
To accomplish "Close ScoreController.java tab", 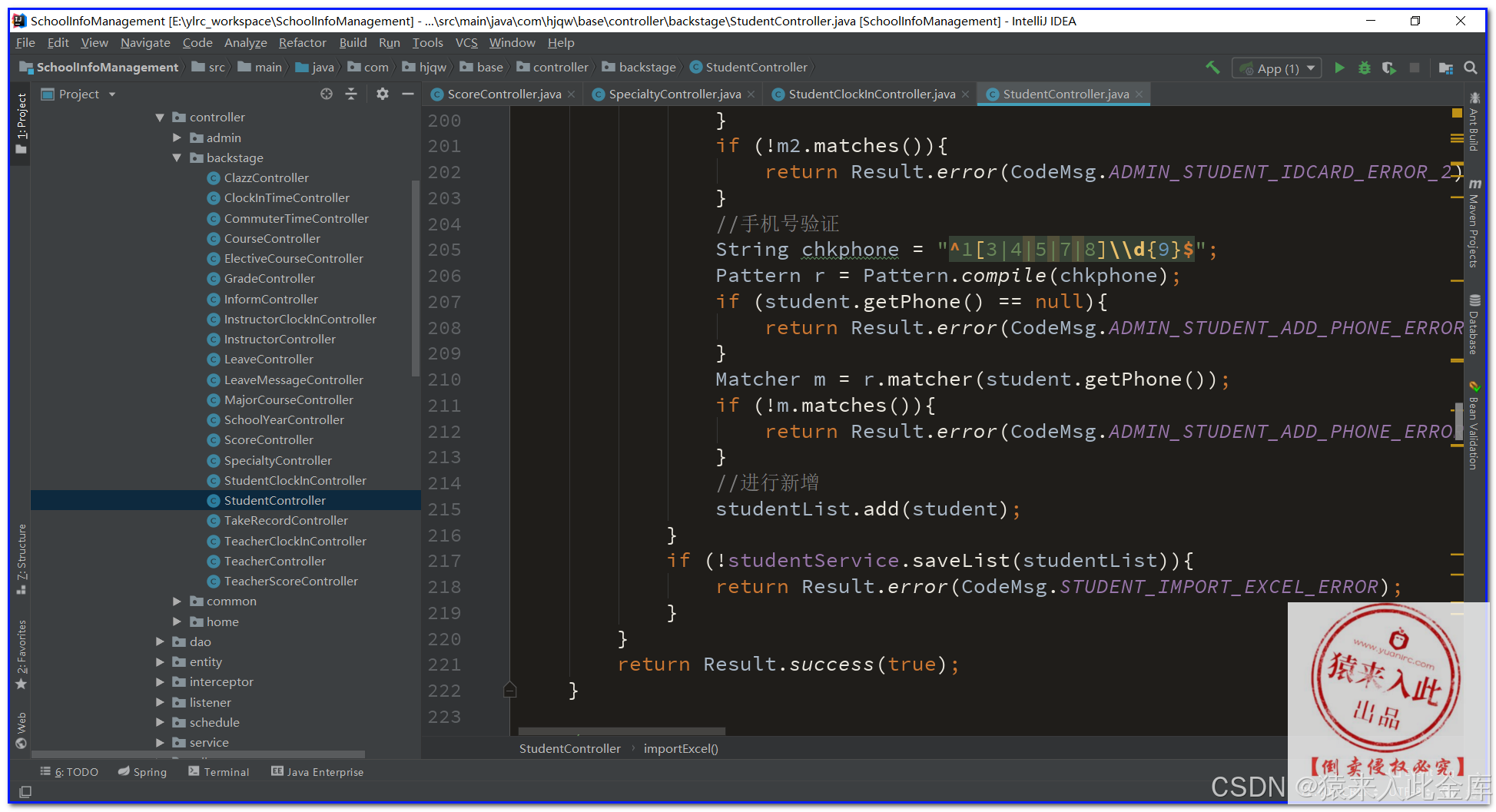I will pyautogui.click(x=572, y=94).
